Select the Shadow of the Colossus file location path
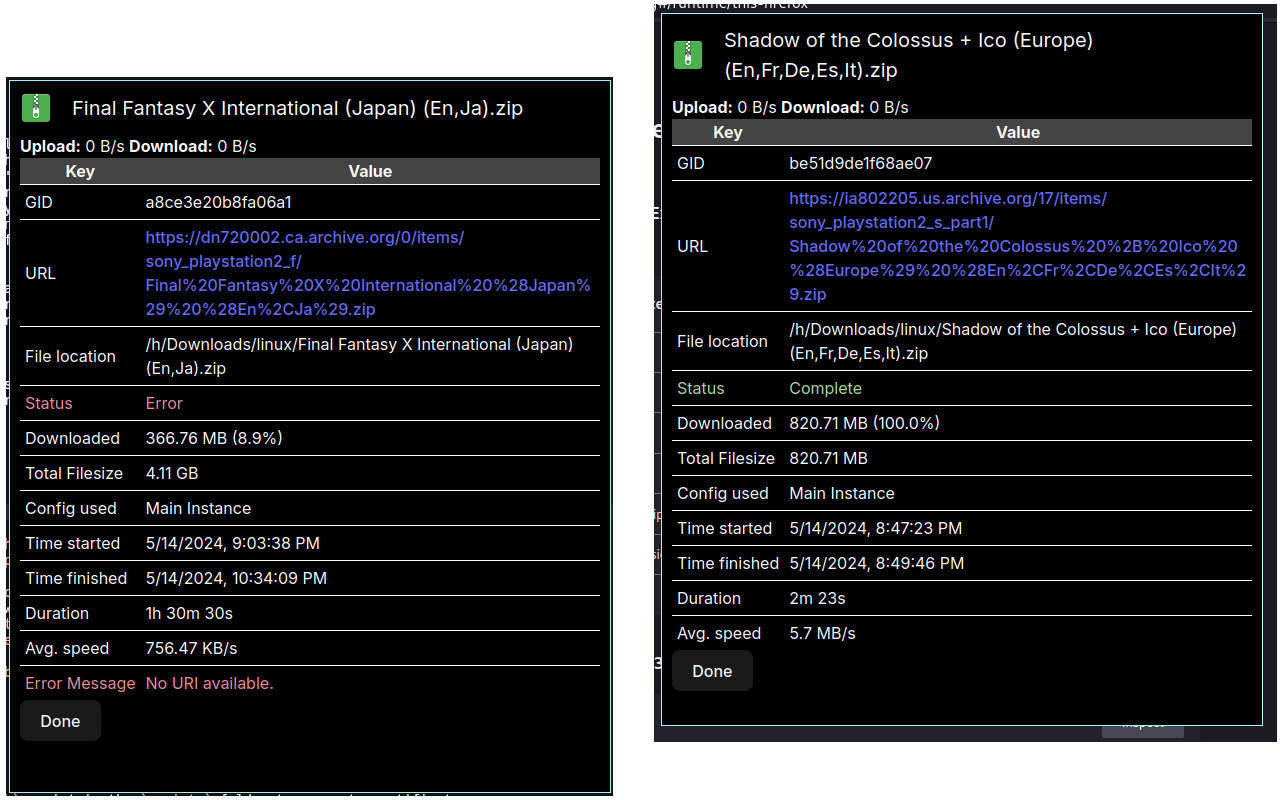Screen dimensions: 1280x800 [x=1013, y=341]
